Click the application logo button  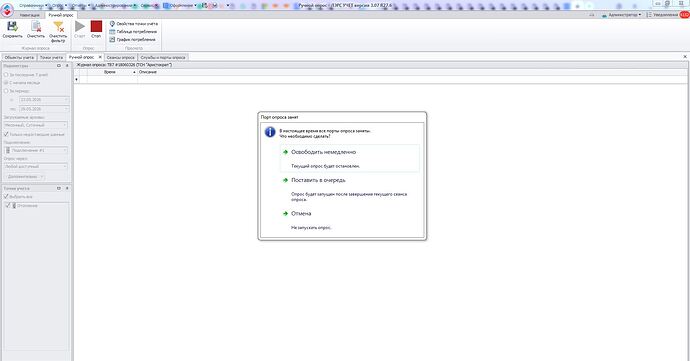pos(7,9)
